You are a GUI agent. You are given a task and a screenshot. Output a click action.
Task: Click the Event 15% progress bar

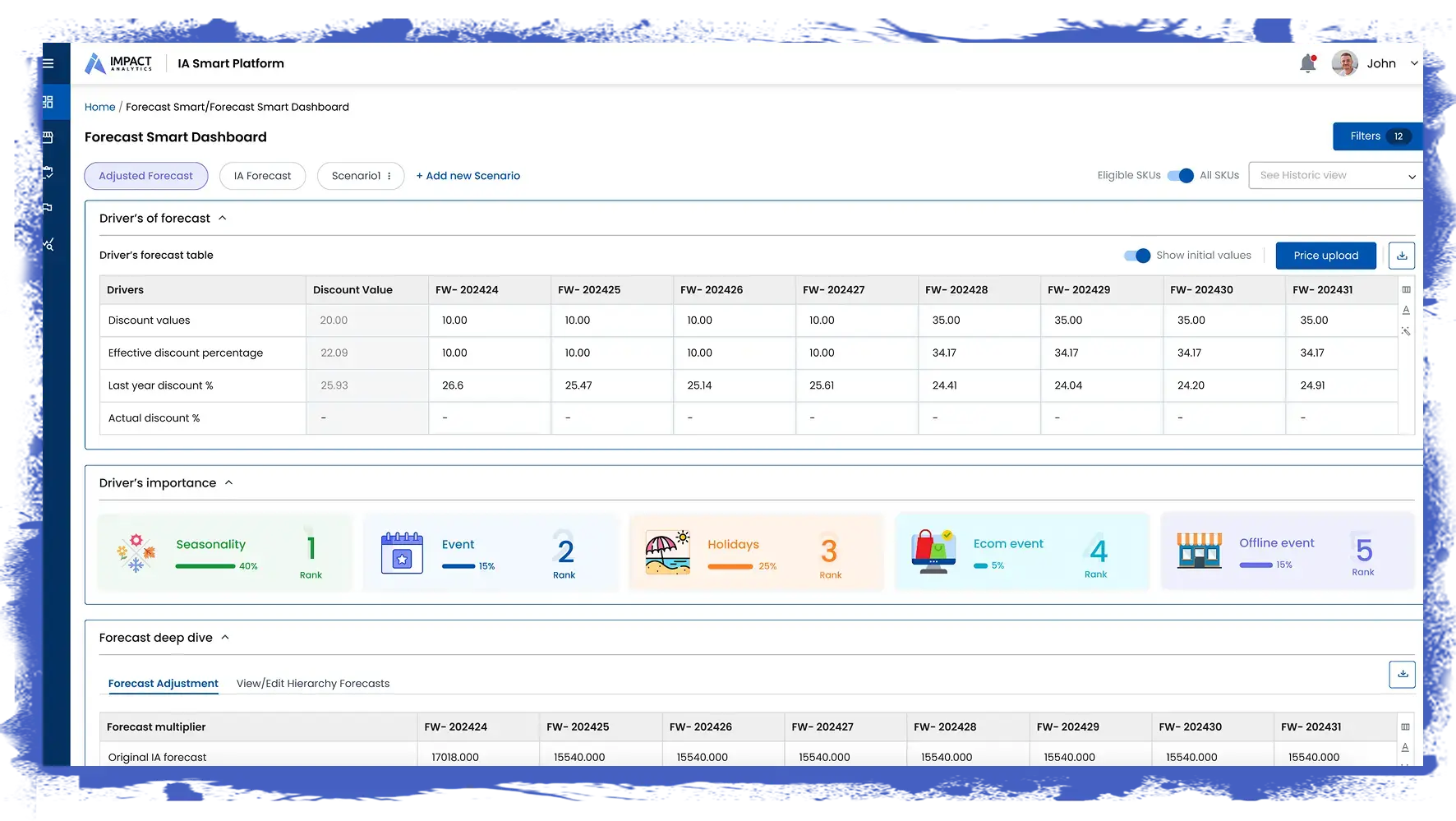click(458, 566)
